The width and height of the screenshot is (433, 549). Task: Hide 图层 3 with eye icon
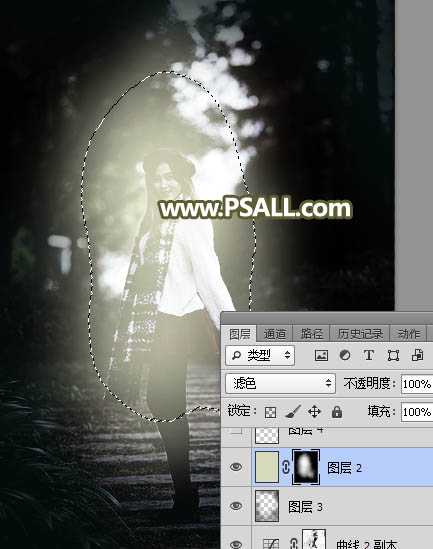(x=236, y=506)
